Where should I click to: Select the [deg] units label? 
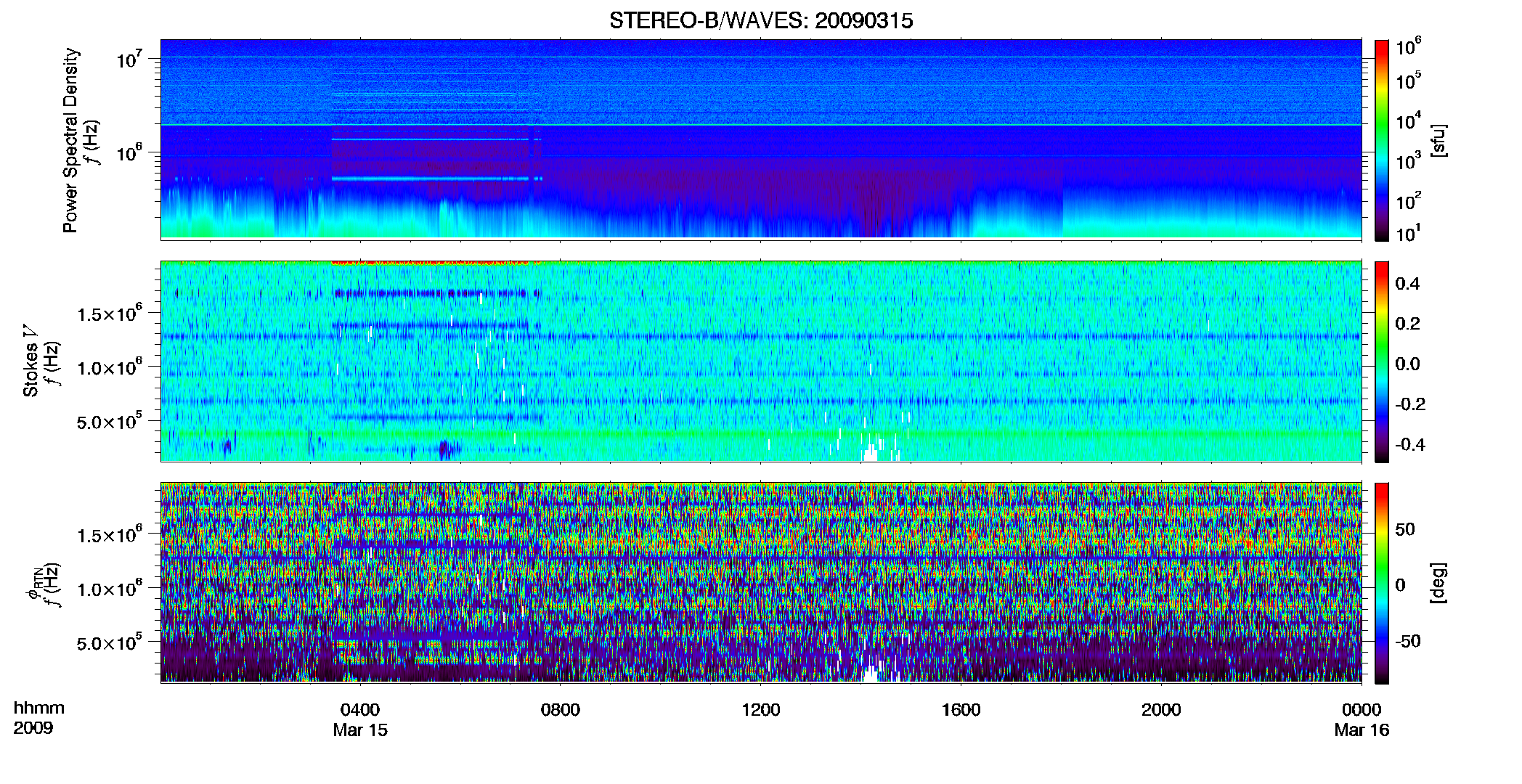1439,583
